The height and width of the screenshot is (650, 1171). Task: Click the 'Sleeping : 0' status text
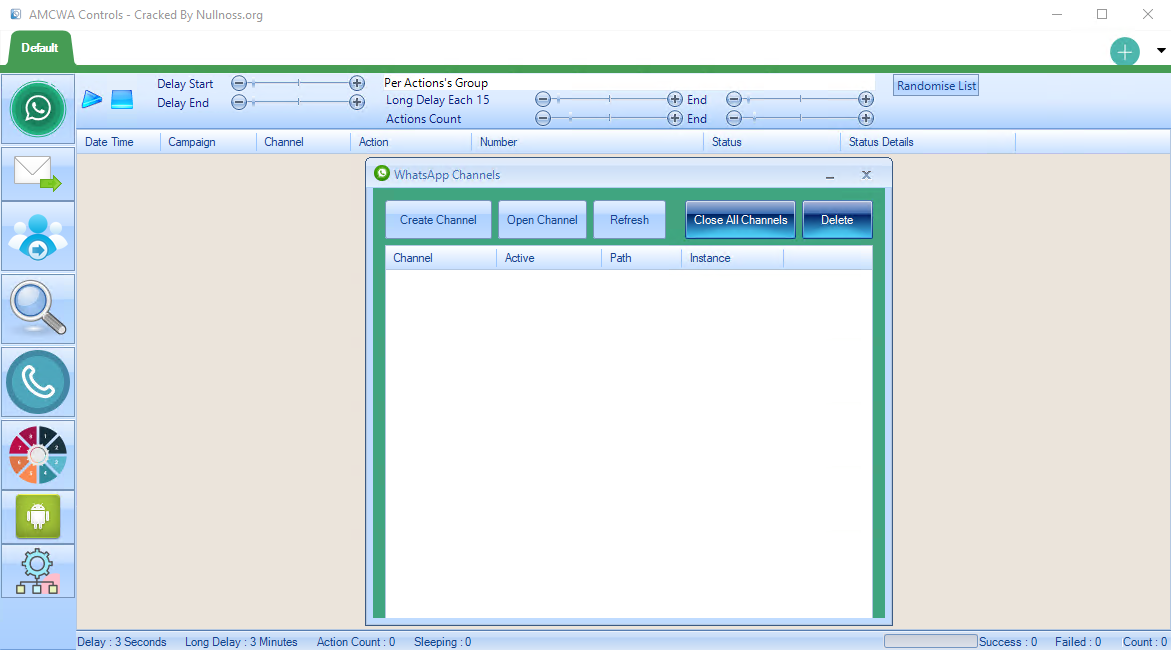pos(443,642)
